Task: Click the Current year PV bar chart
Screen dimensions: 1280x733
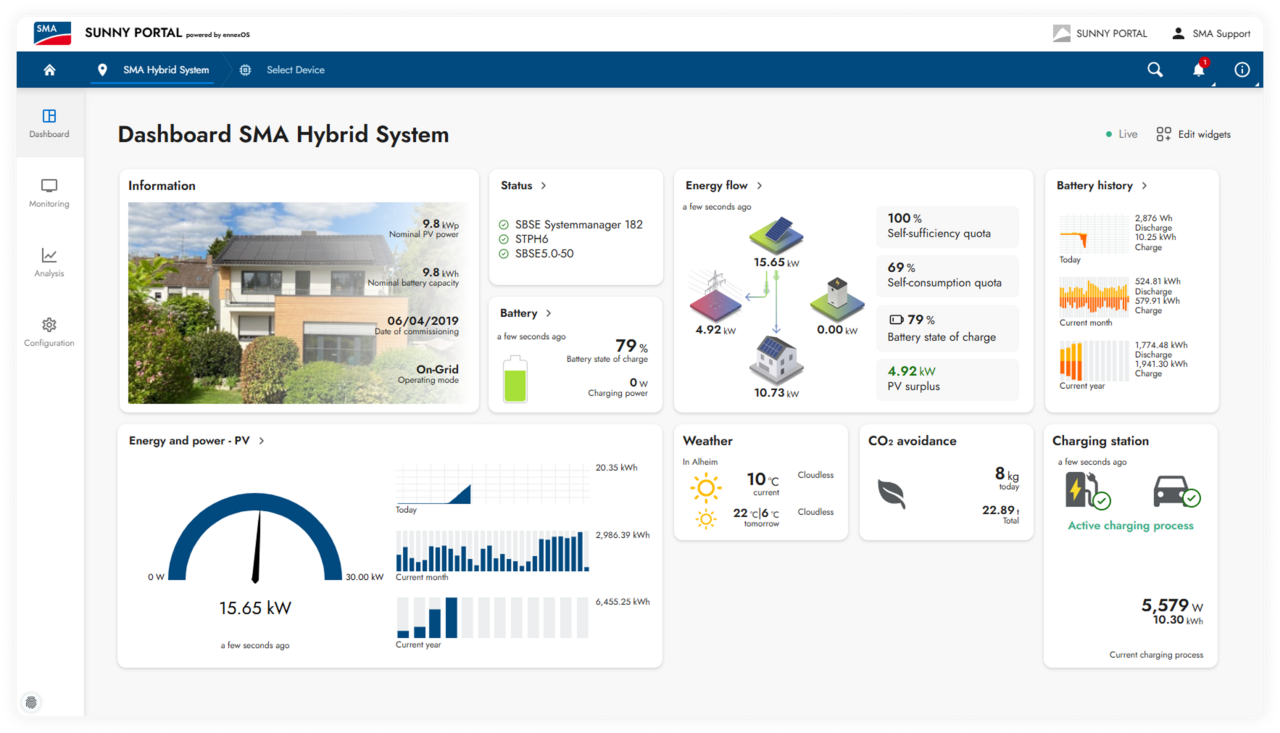Action: tap(492, 618)
